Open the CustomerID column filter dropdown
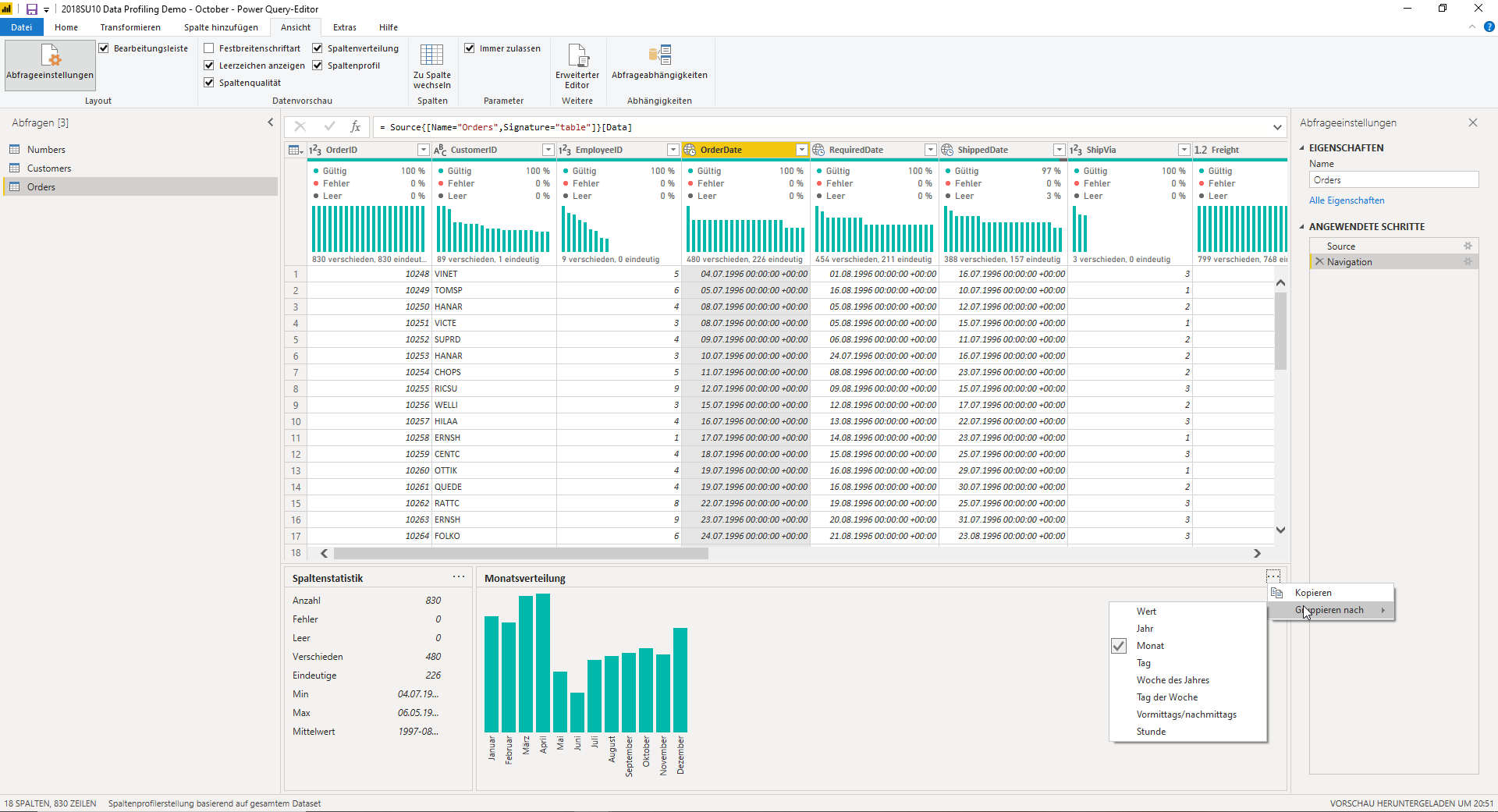This screenshot has height=812, width=1498. click(x=548, y=150)
